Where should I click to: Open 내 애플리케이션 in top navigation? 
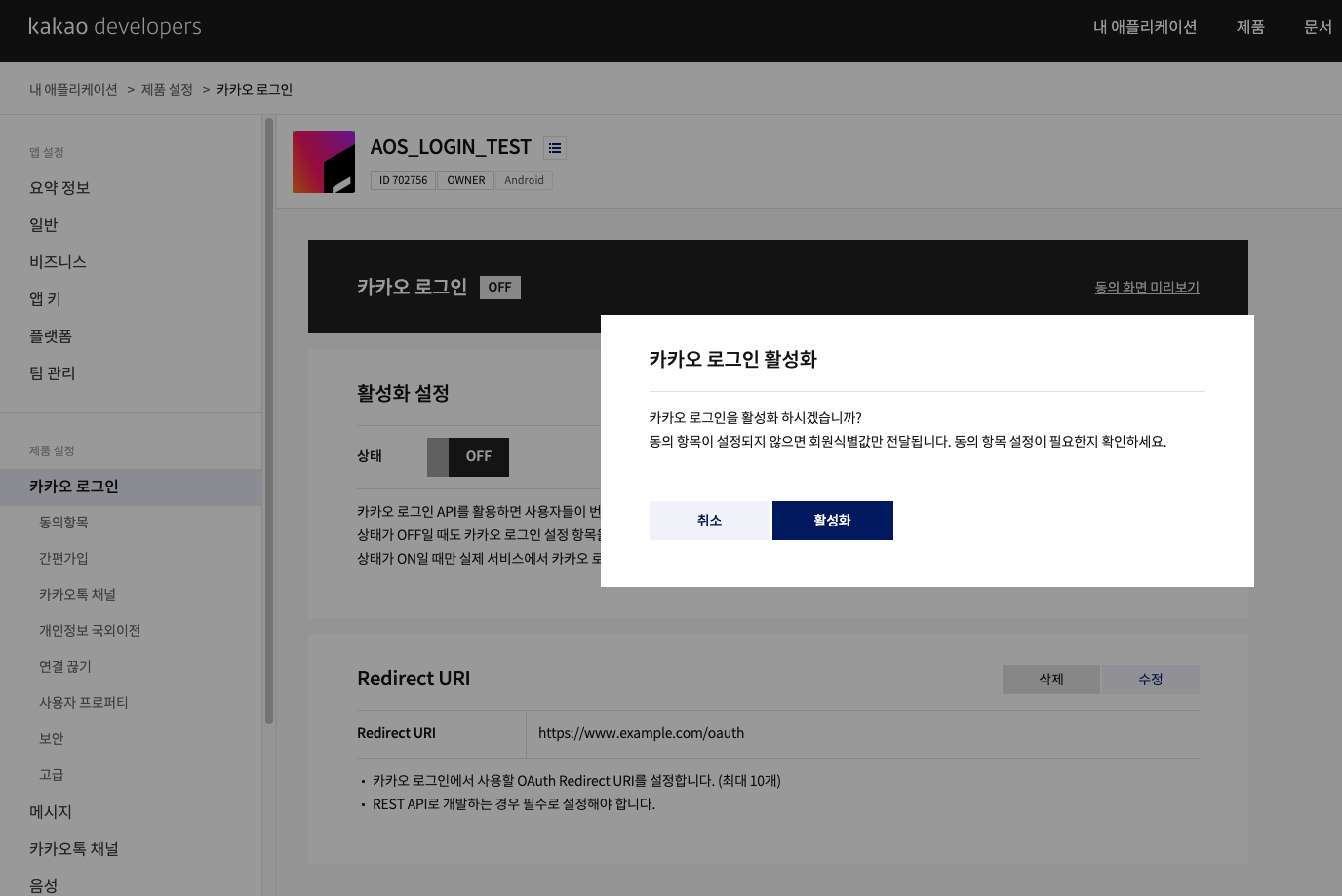pyautogui.click(x=1145, y=27)
